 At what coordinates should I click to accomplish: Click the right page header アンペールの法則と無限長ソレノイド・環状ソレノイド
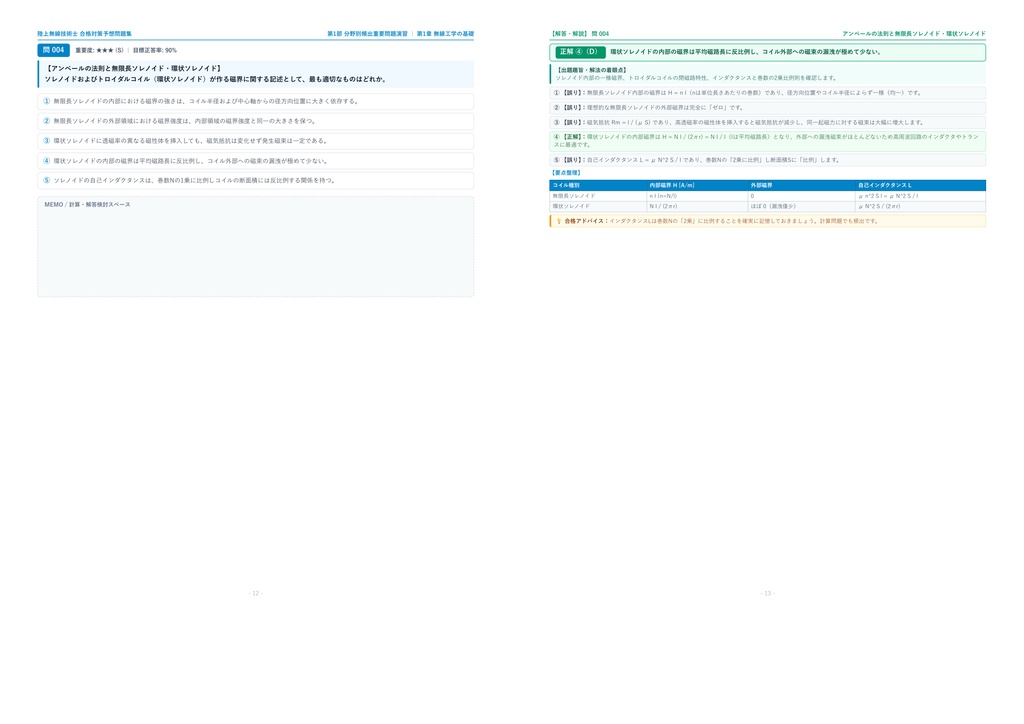914,34
